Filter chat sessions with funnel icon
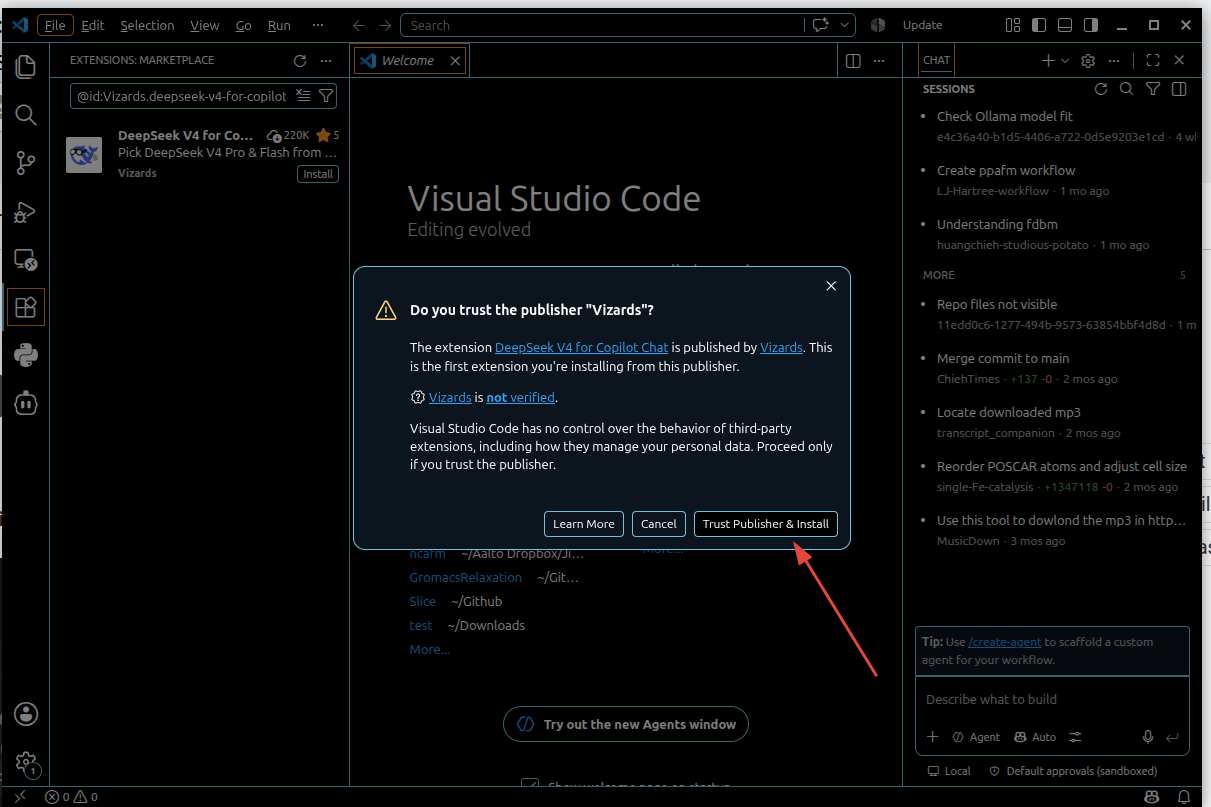Image resolution: width=1211 pixels, height=807 pixels. [x=1153, y=89]
